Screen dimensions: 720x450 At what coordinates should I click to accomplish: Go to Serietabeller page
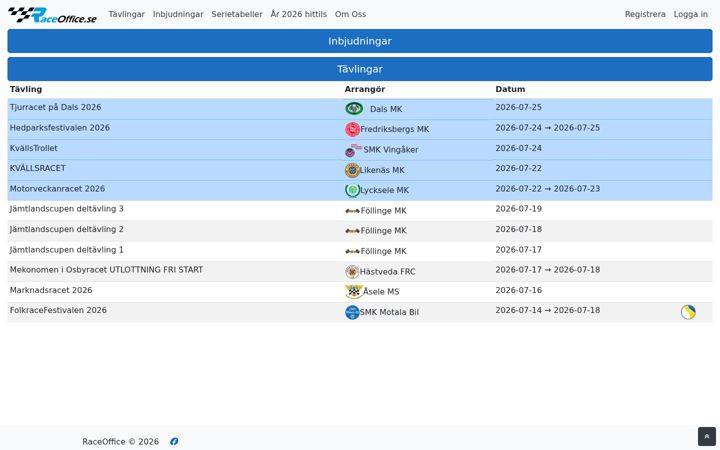tap(237, 14)
